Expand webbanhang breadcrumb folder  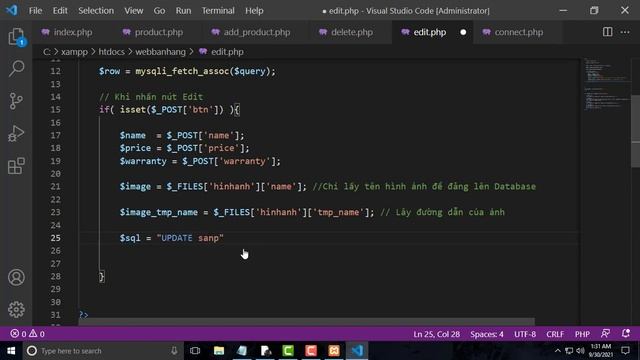[x=160, y=52]
